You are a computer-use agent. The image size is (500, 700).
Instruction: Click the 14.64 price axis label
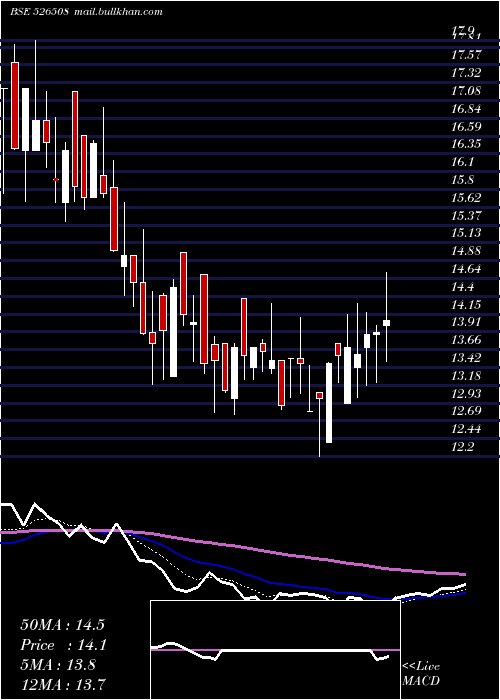coord(466,269)
